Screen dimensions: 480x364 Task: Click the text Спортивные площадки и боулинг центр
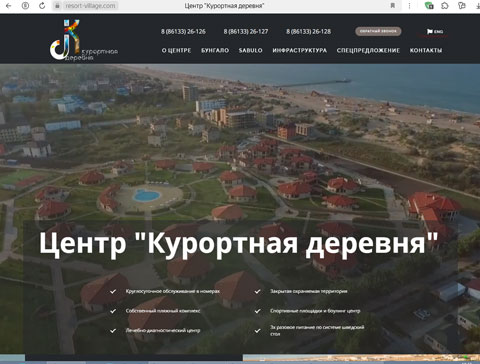[x=315, y=311]
